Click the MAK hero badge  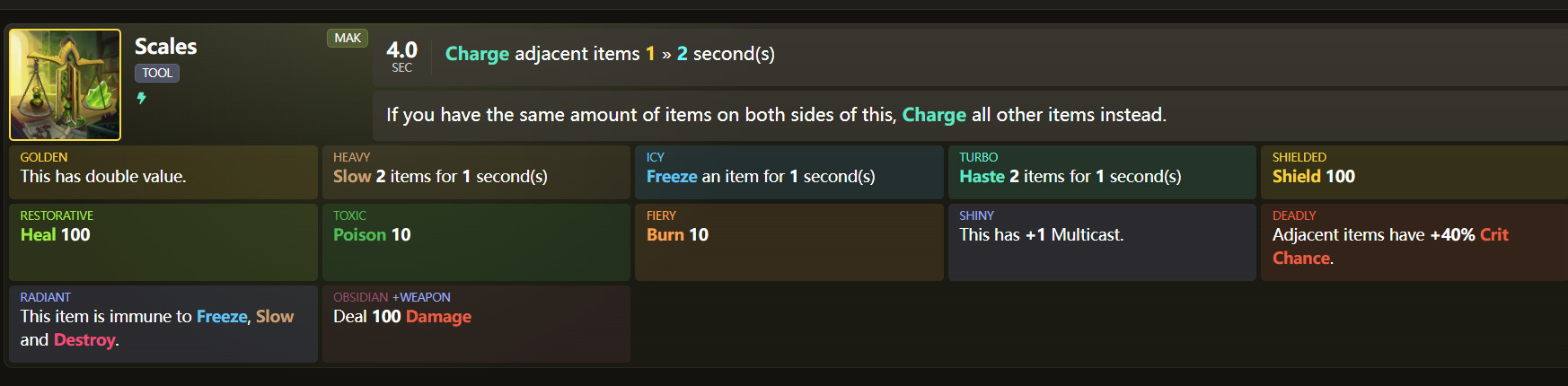coord(348,38)
